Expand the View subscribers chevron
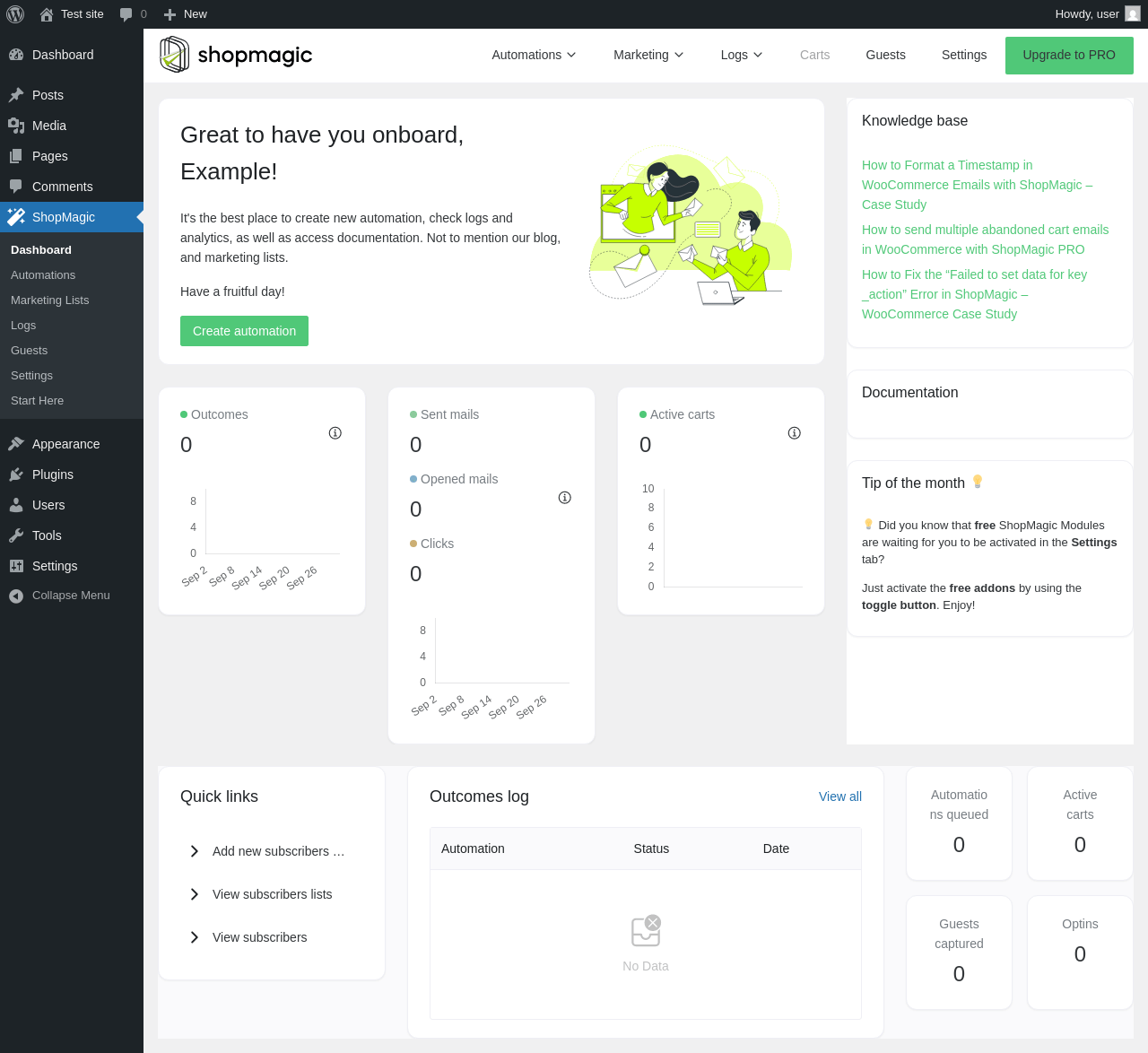1148x1053 pixels. 195,937
